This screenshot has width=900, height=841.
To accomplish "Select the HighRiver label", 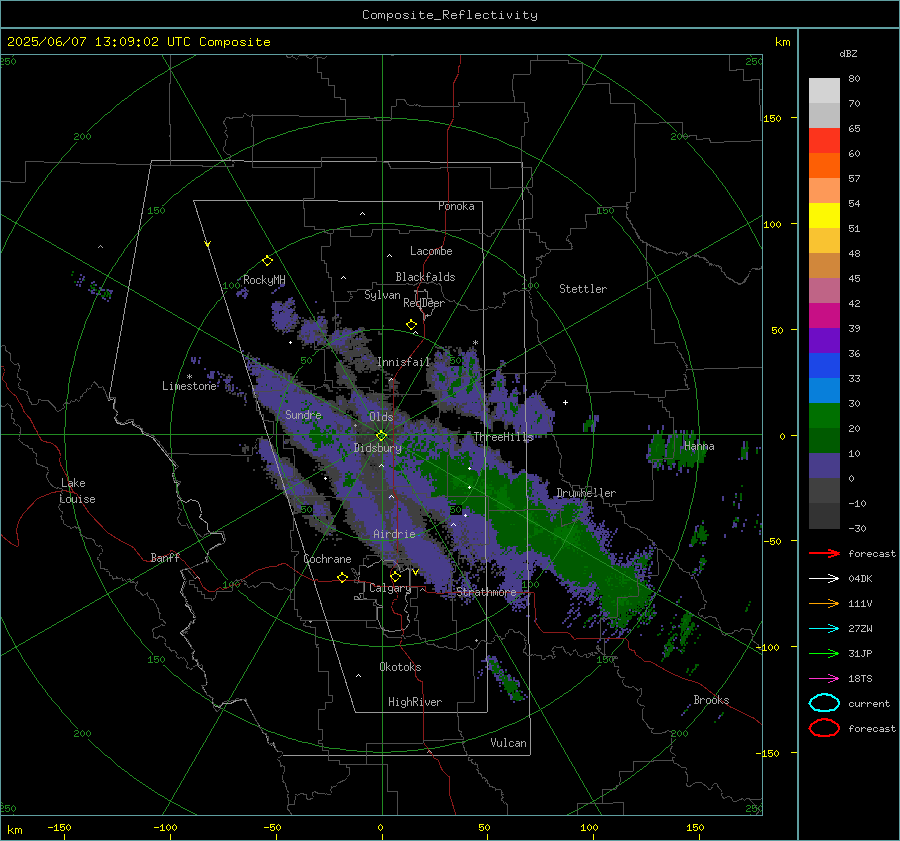I will (x=415, y=702).
